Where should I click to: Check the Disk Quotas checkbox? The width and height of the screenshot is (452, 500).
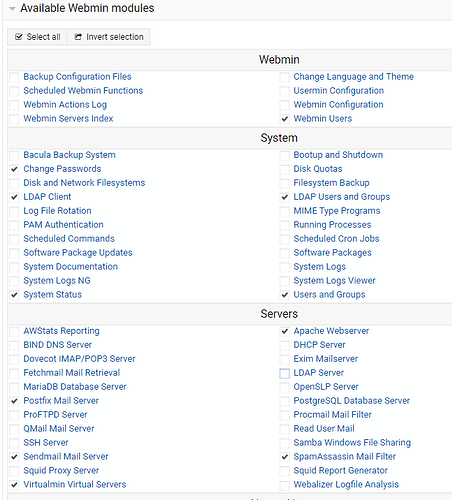[284, 169]
